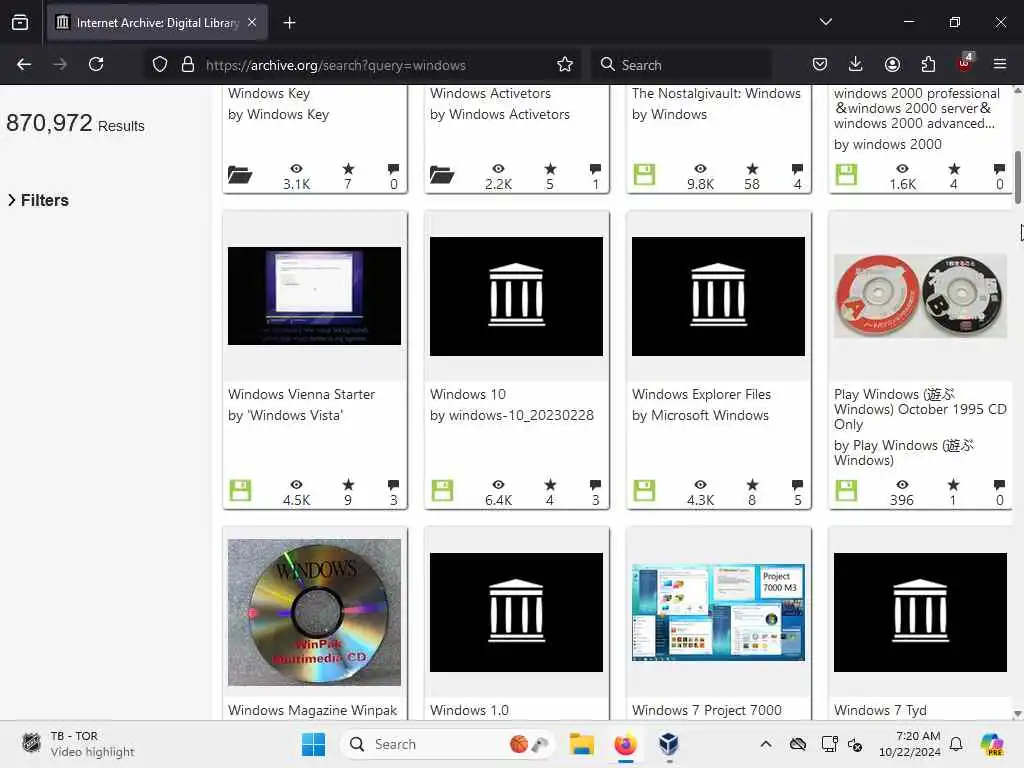1024x768 pixels.
Task: Click 'by Microsoft Windows' creator text
Action: pos(700,415)
